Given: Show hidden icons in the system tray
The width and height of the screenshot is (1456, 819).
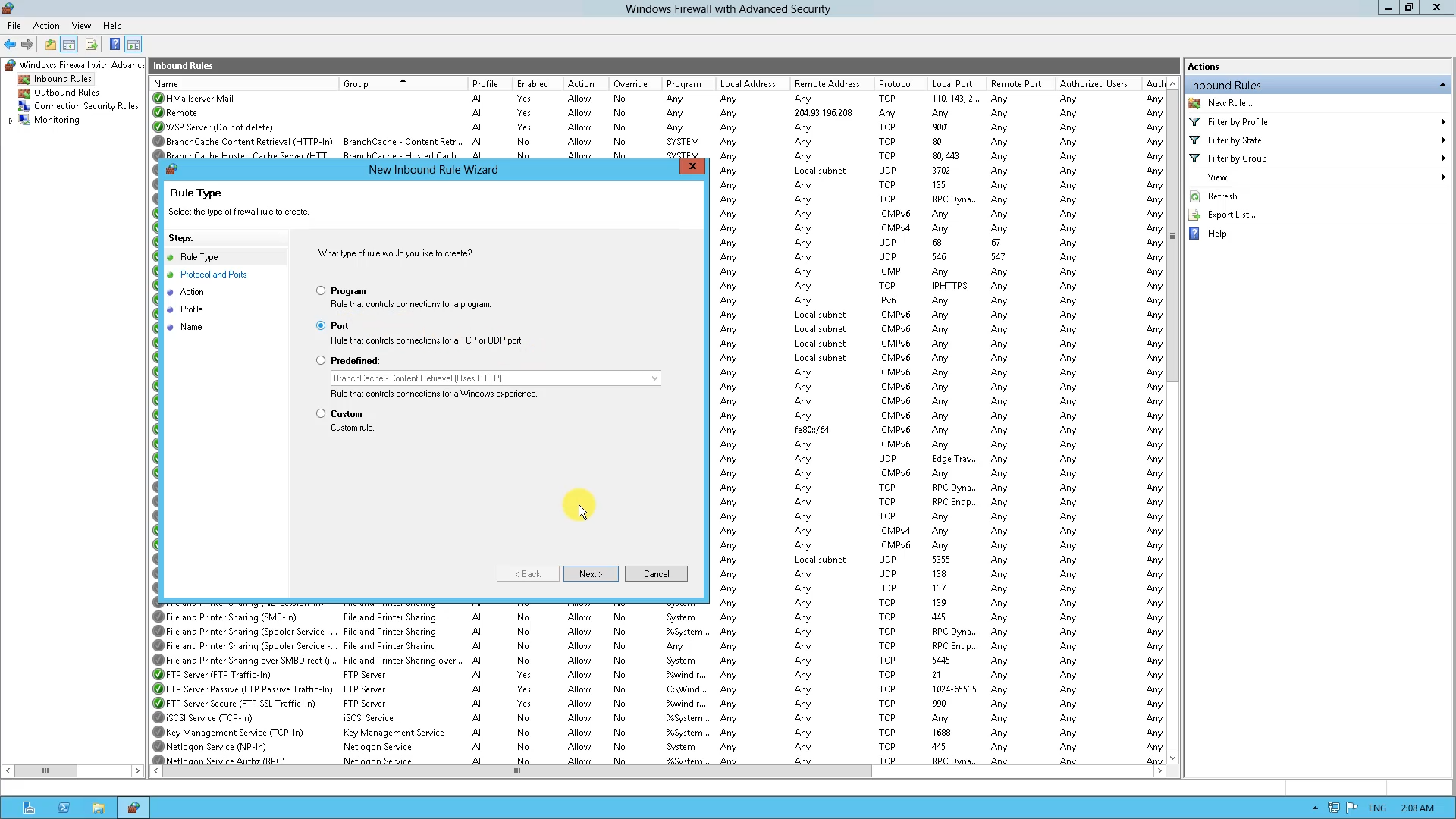Looking at the screenshot, I should point(1315,808).
